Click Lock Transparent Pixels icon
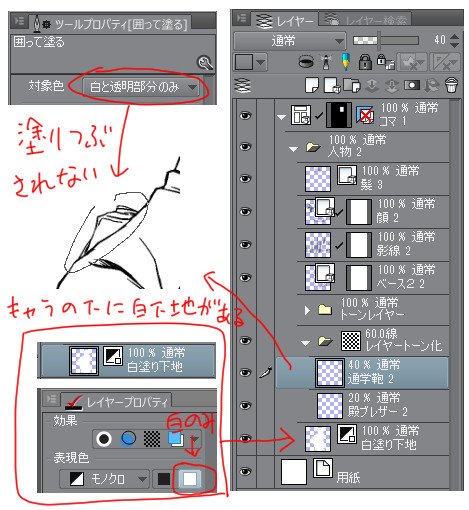This screenshot has width=469, height=510. coord(385,62)
